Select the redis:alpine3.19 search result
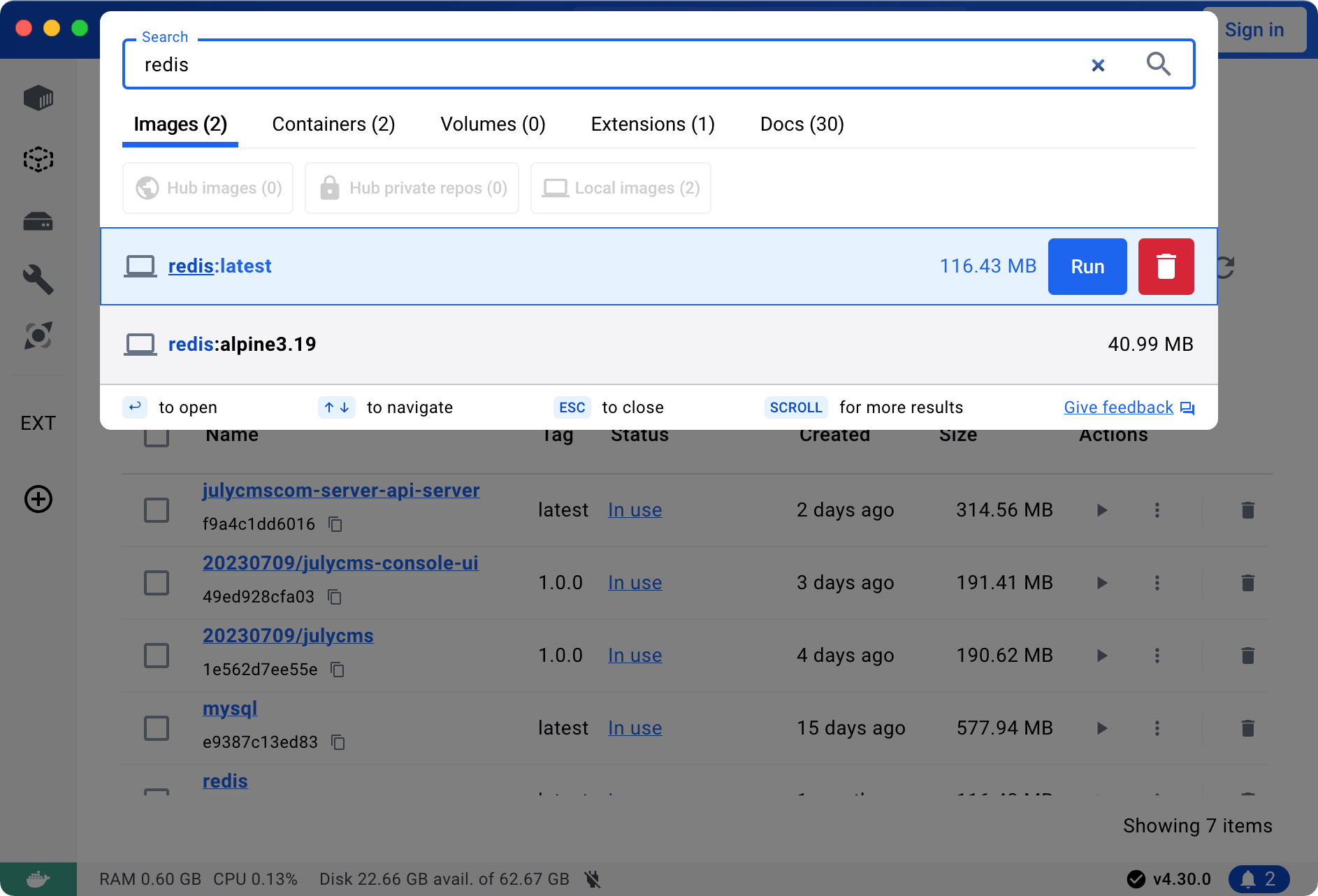The width and height of the screenshot is (1318, 896). coord(658,345)
